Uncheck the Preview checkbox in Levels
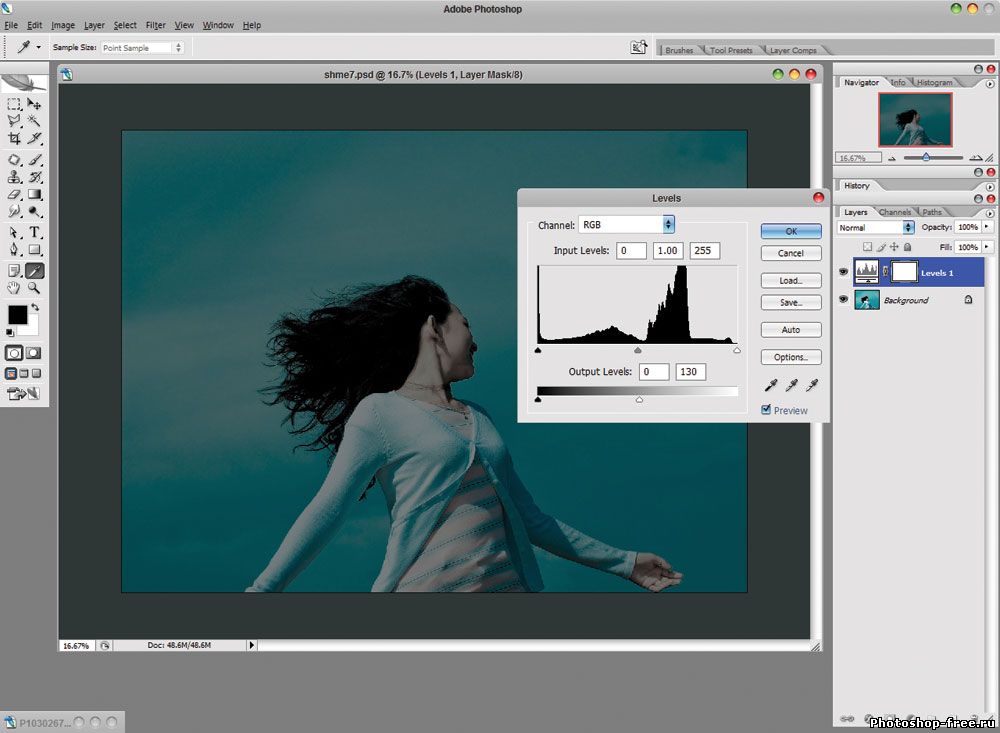1000x733 pixels. pos(767,410)
